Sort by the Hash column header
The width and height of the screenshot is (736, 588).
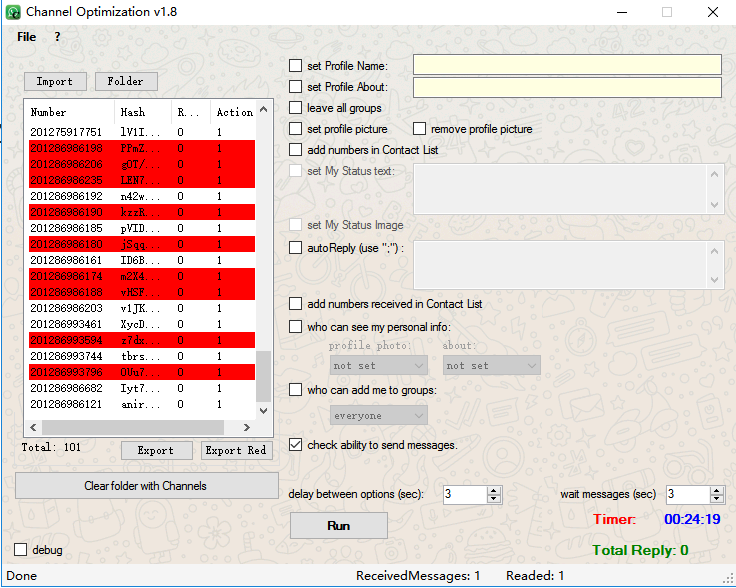pyautogui.click(x=143, y=112)
